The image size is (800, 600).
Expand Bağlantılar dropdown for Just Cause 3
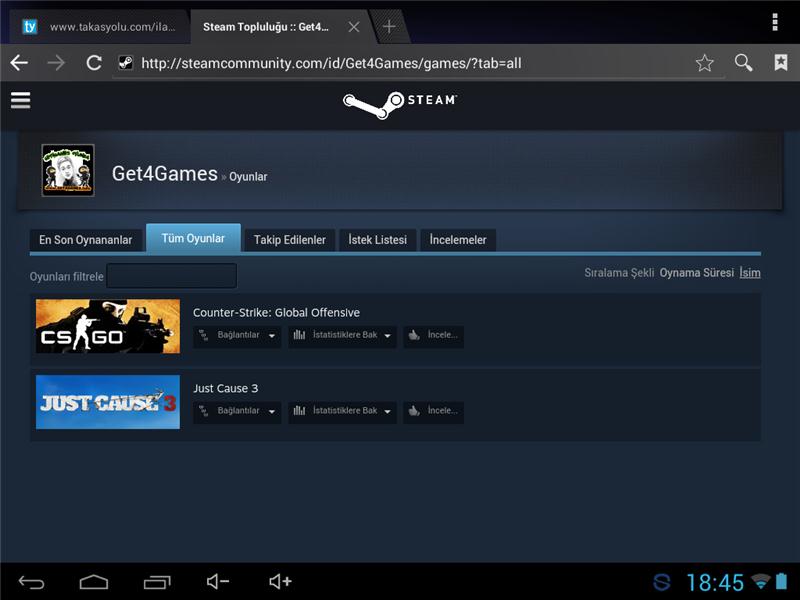[x=237, y=411]
